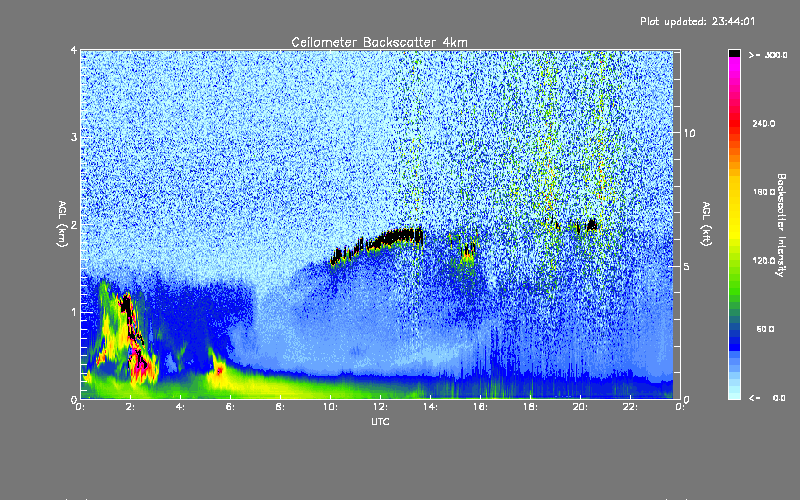Screen dimensions: 800x500
Task: Select the '180.0' colorbar value
Action: coord(764,192)
